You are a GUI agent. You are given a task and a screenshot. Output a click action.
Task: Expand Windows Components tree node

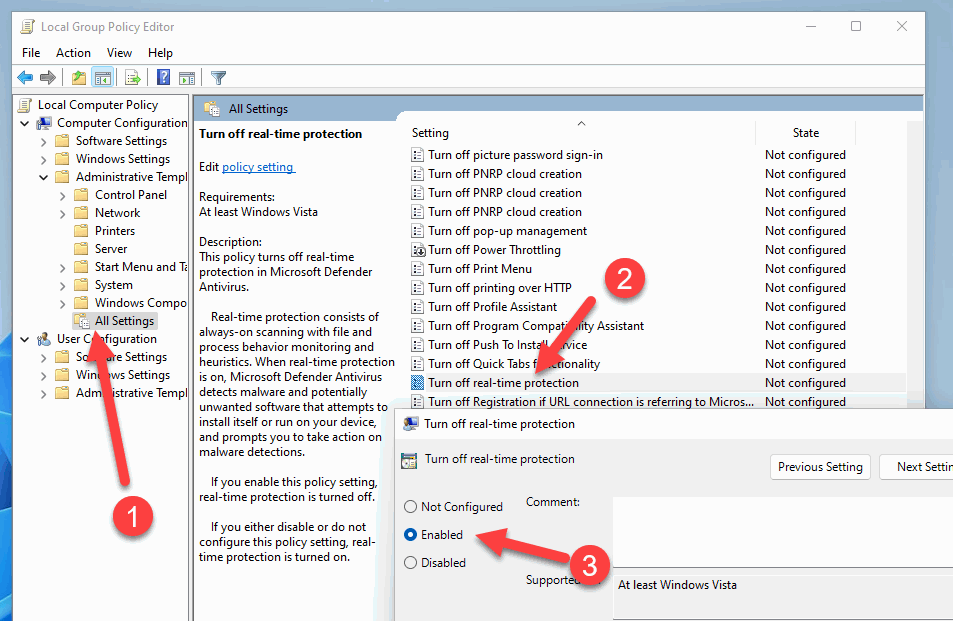[x=63, y=303]
